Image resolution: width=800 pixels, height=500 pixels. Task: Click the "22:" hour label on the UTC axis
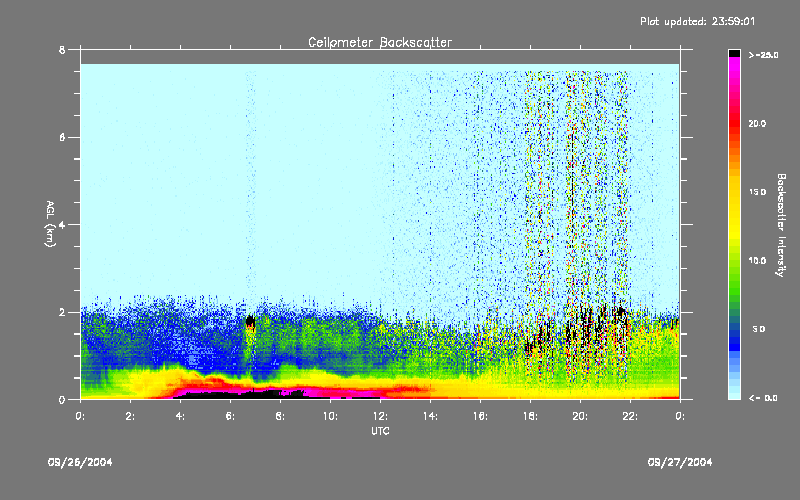tap(630, 416)
